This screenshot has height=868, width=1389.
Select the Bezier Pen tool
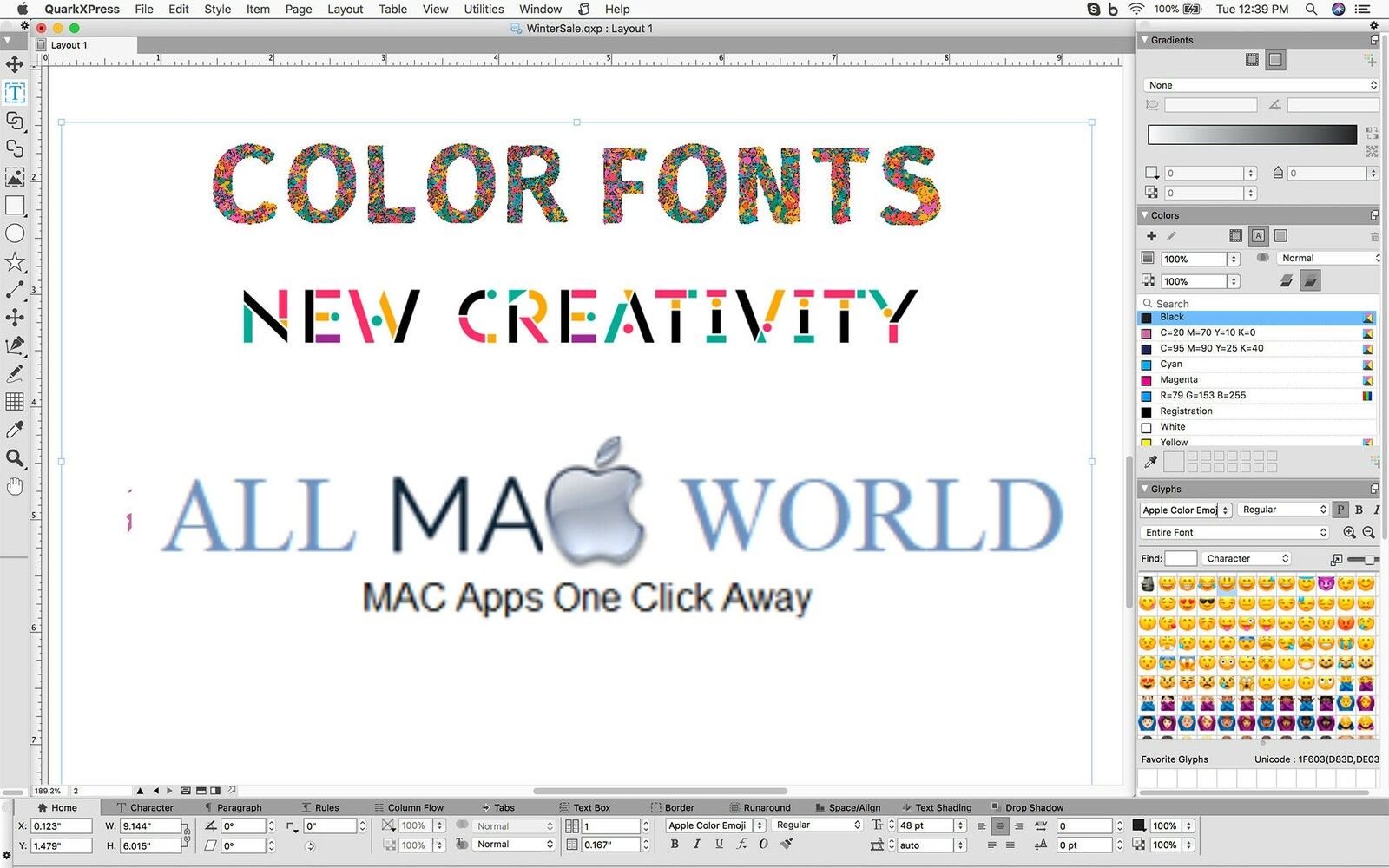pyautogui.click(x=15, y=345)
